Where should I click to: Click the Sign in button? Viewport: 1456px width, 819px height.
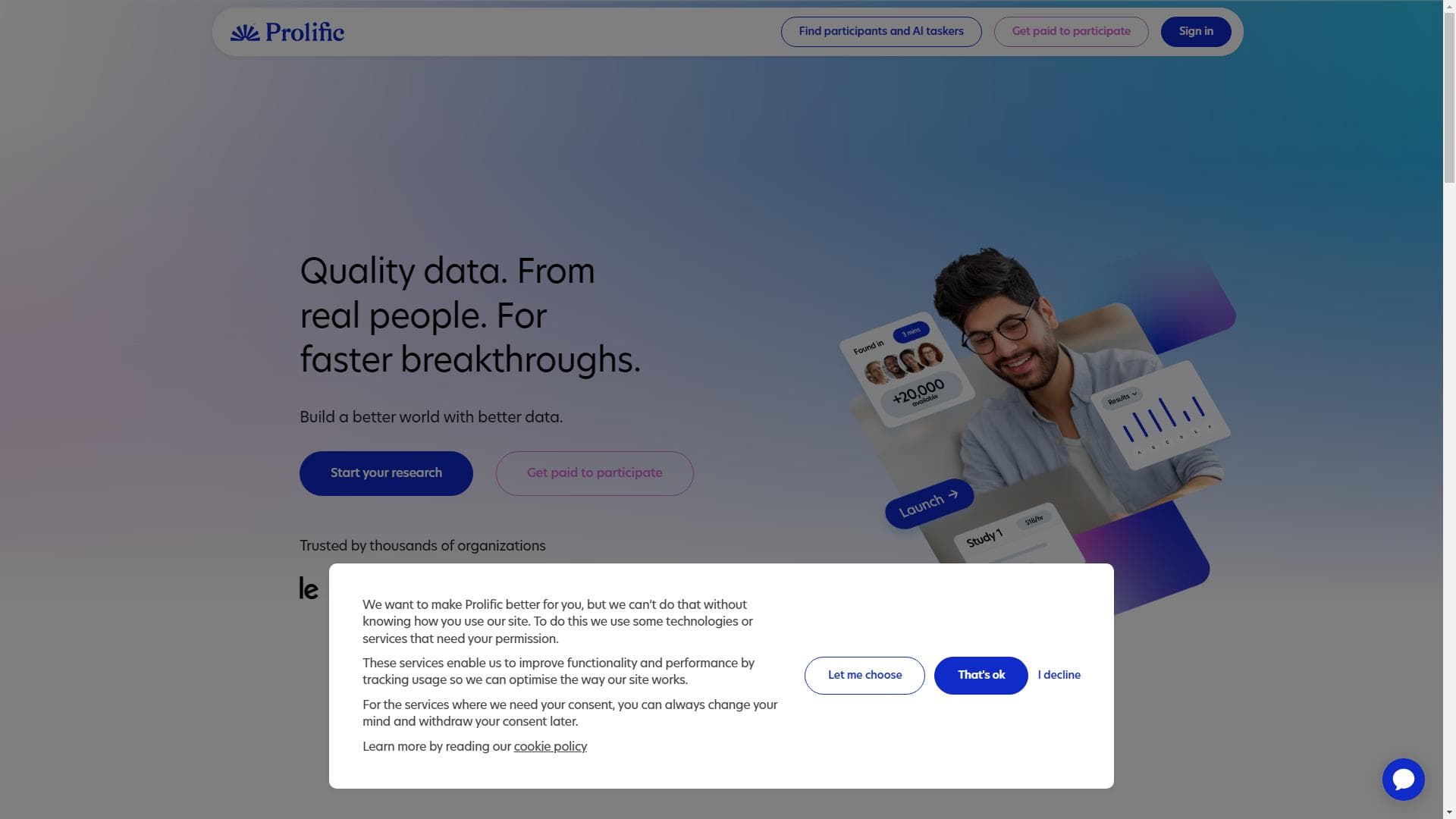(x=1196, y=32)
